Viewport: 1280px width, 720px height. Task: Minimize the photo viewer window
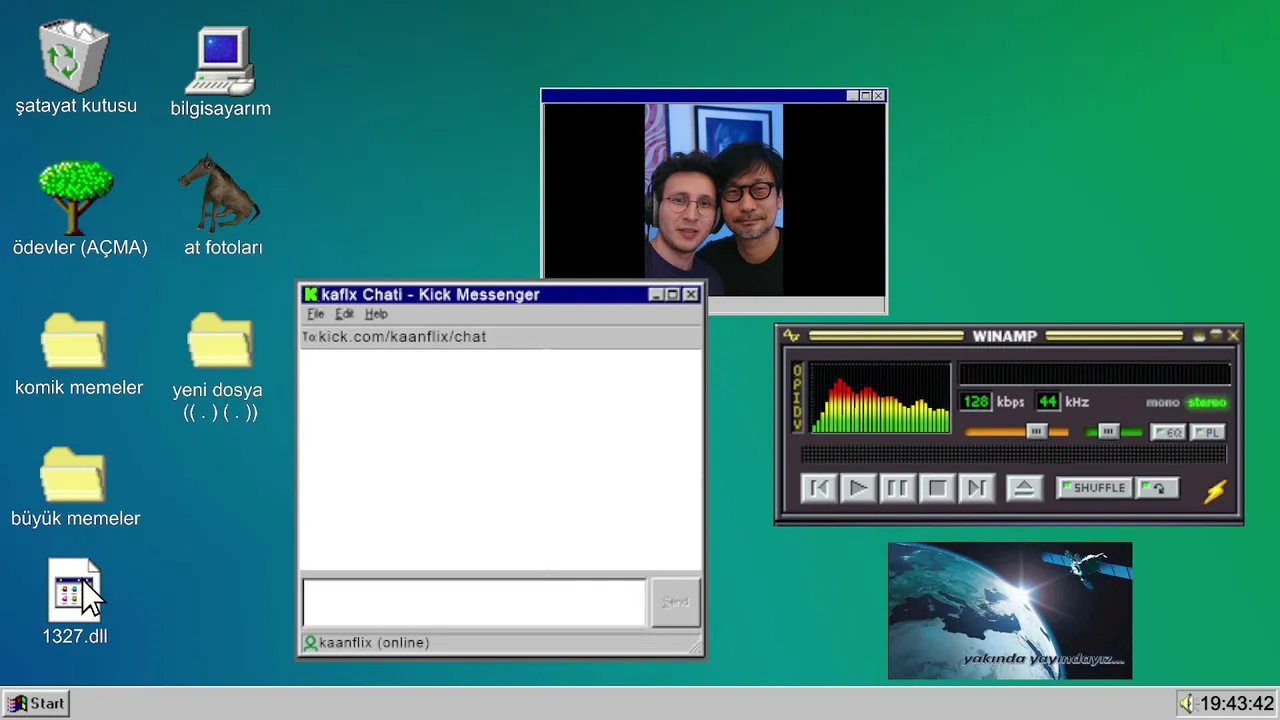click(853, 96)
